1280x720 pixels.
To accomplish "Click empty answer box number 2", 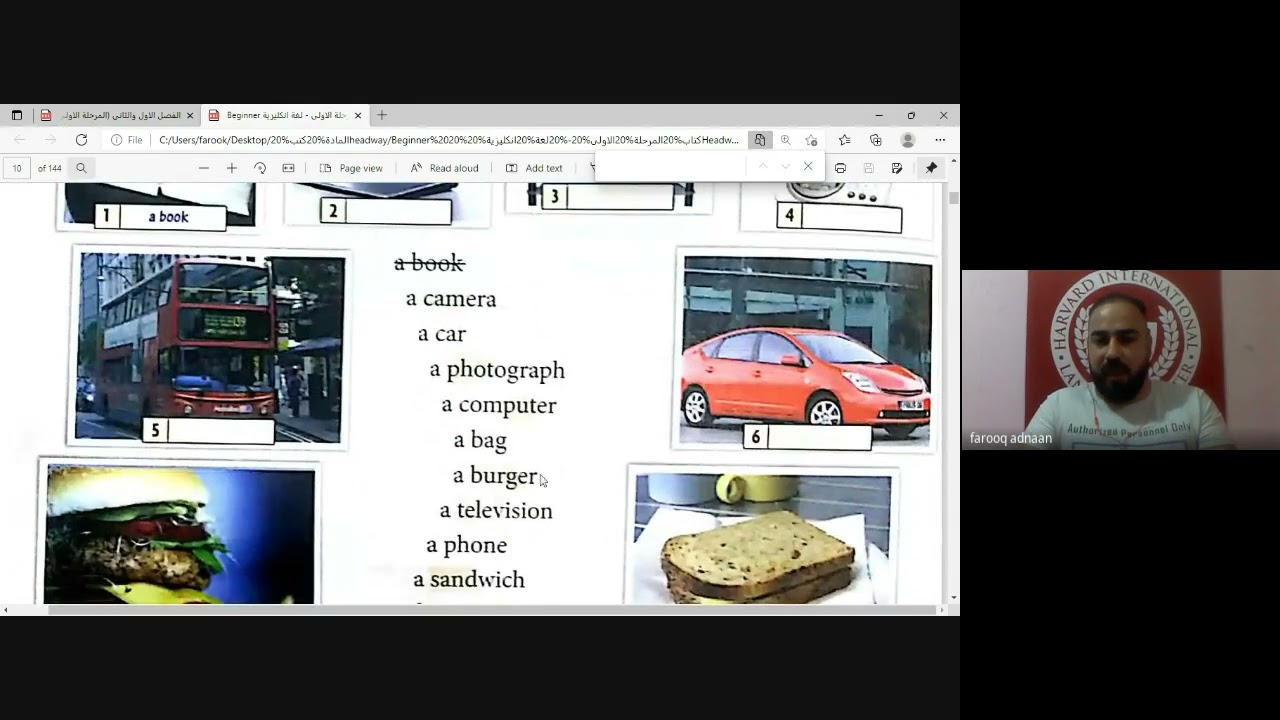I will point(386,211).
